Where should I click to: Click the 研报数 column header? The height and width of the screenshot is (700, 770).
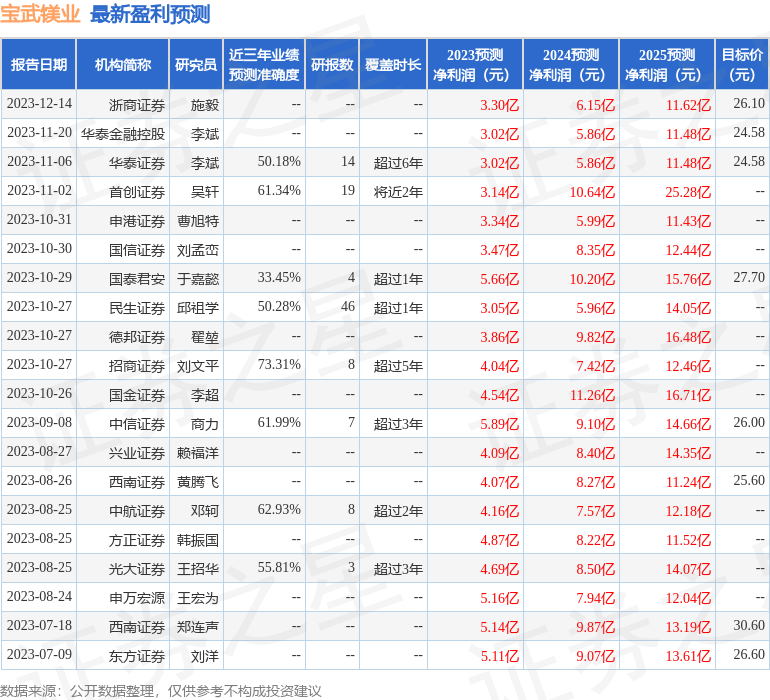[332, 64]
